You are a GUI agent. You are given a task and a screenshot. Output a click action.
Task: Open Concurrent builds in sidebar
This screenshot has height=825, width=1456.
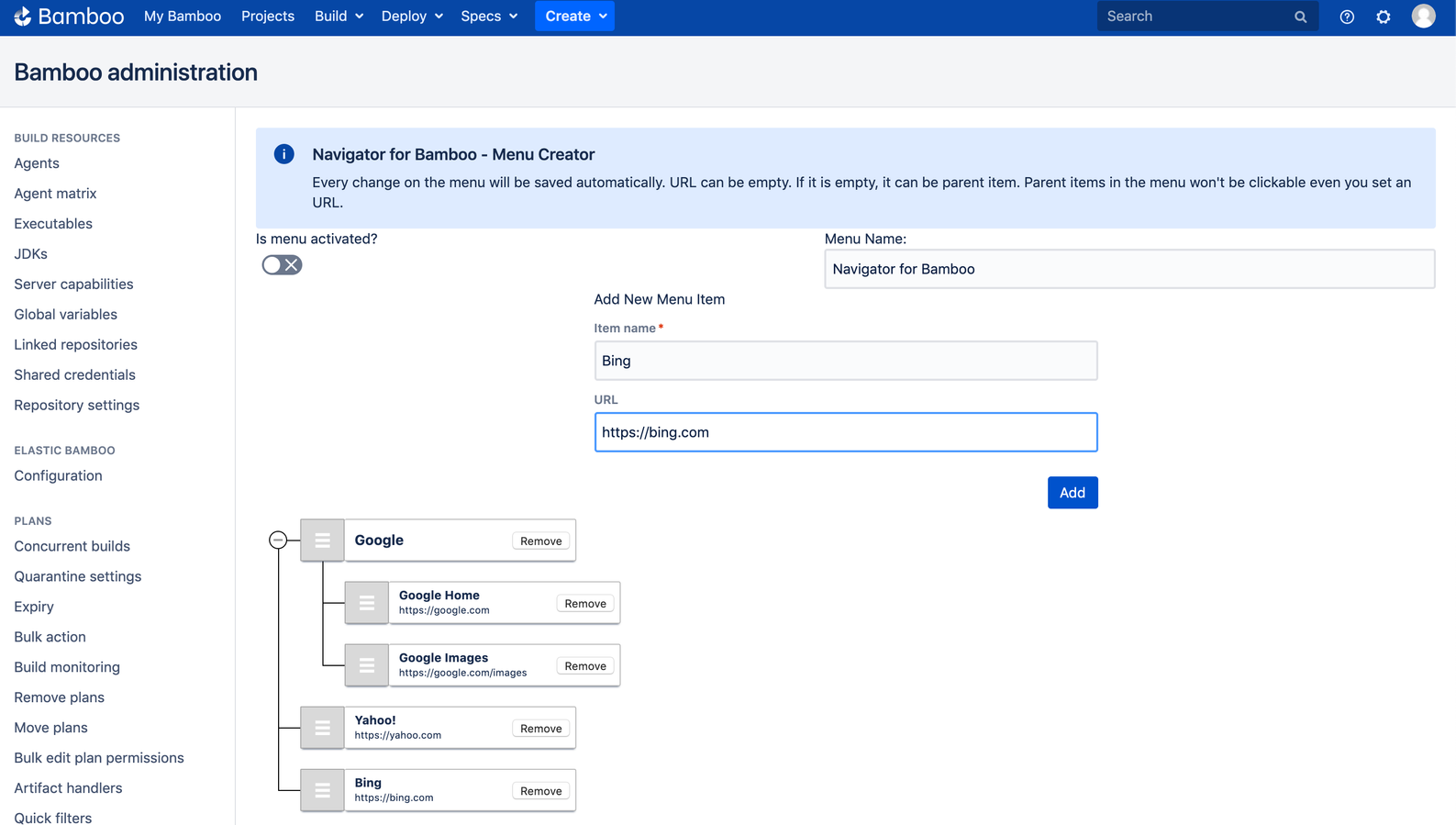coord(72,547)
